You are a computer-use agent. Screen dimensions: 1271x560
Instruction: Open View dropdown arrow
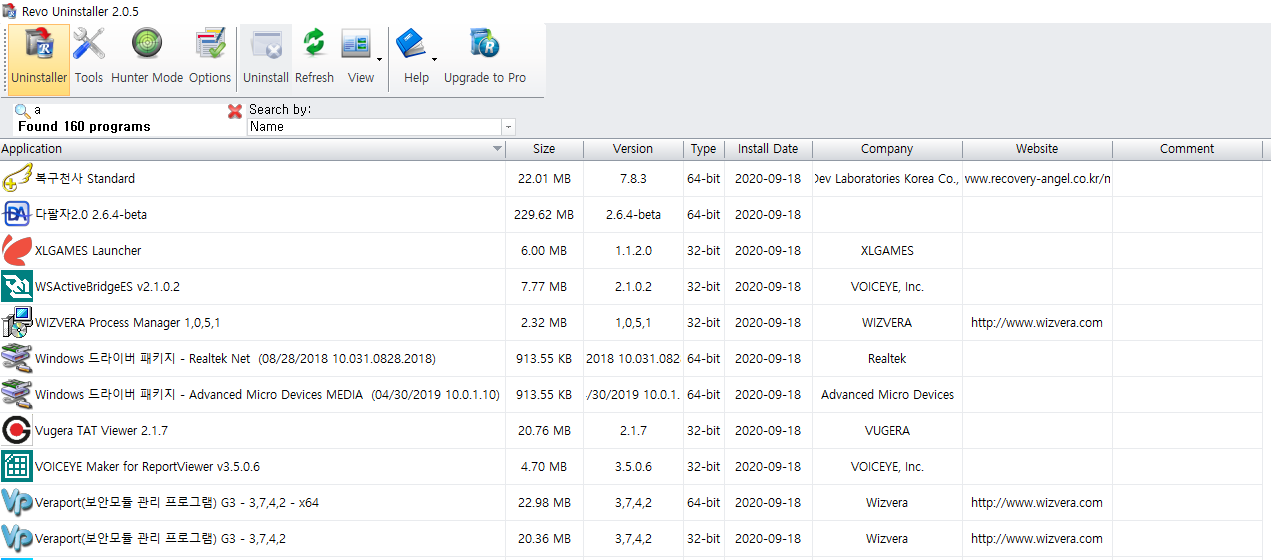click(x=379, y=59)
